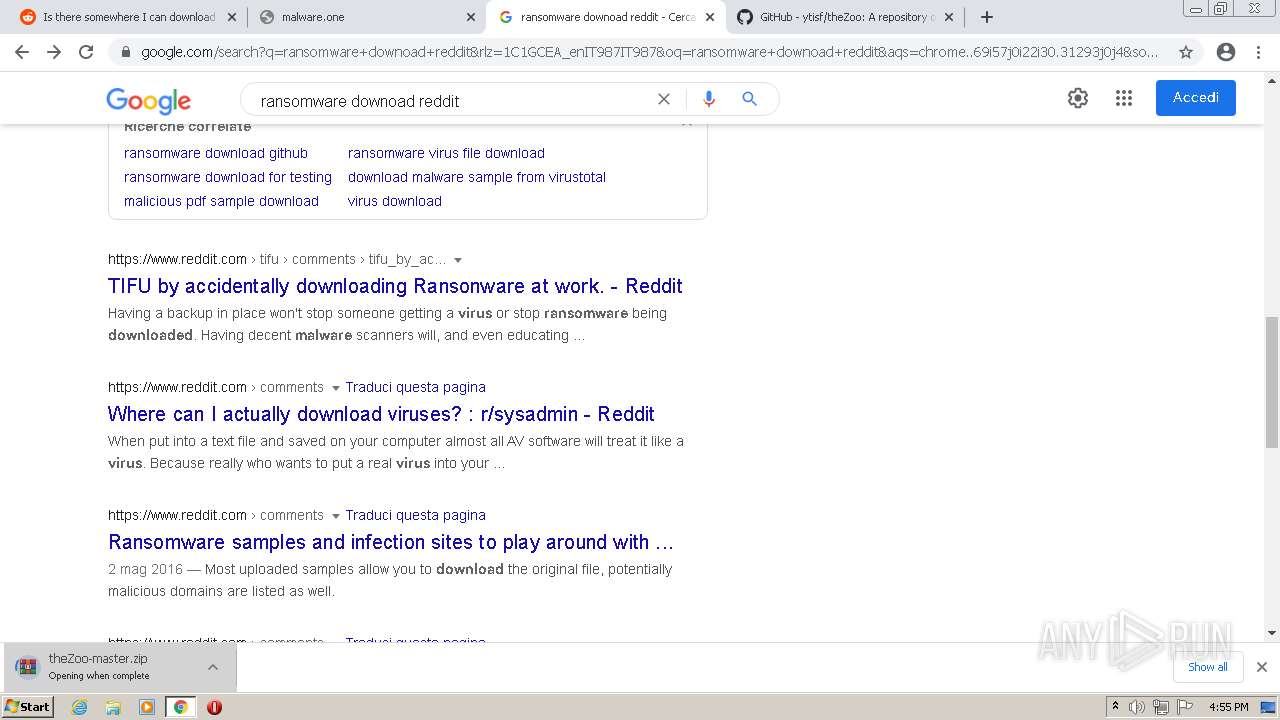
Task: Open the network tray icon
Action: click(1160, 707)
